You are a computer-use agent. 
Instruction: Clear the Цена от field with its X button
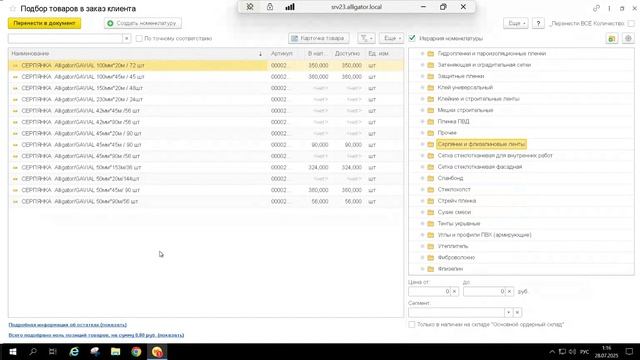click(454, 291)
